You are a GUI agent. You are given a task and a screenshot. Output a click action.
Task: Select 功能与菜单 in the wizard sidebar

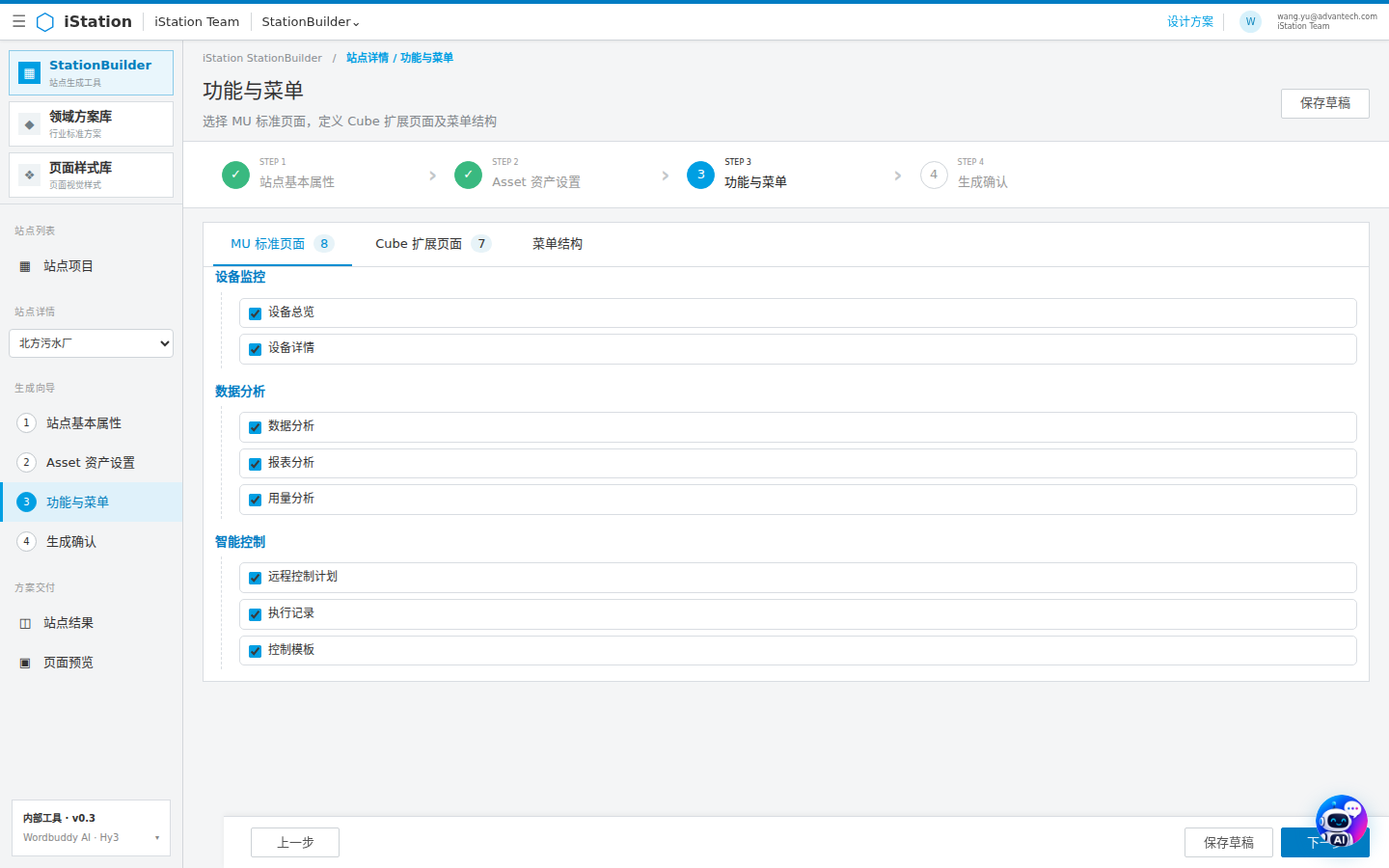(91, 502)
